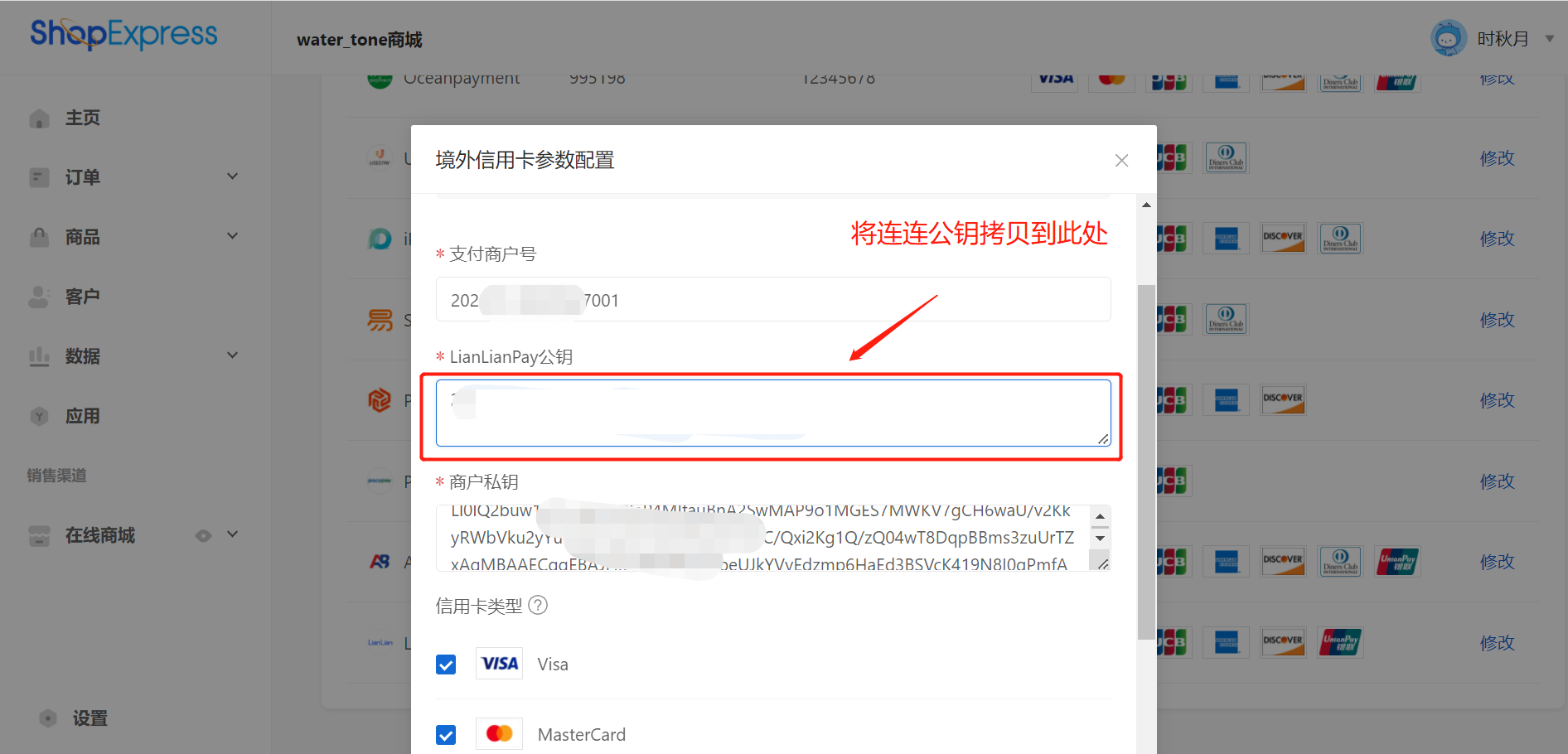
Task: Expand the 数据 menu chevron
Action: pos(233,355)
